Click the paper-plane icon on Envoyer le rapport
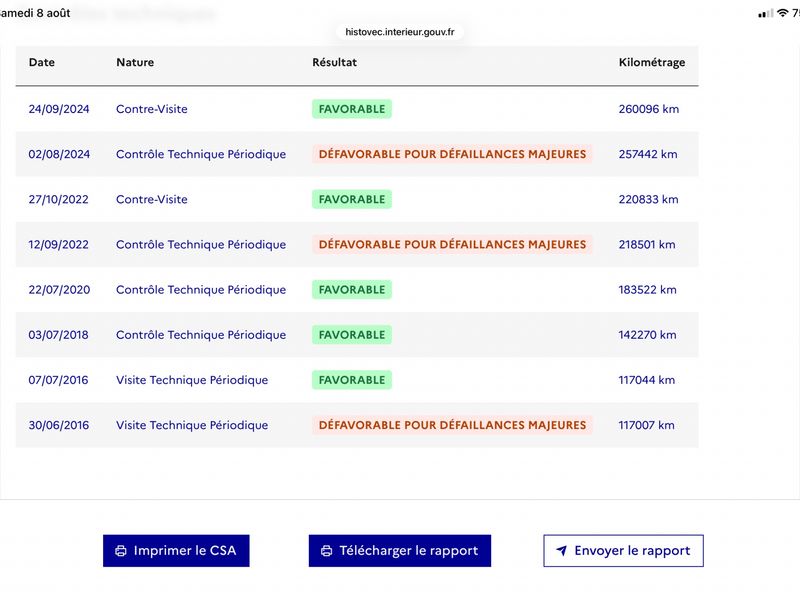 tap(561, 551)
